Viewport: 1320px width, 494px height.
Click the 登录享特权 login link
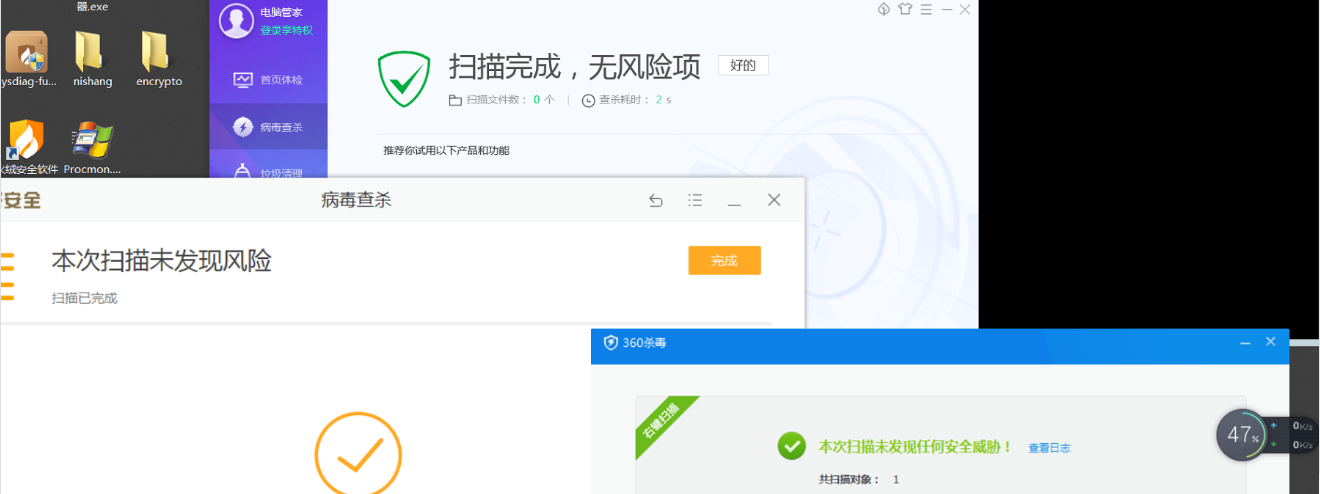(287, 31)
